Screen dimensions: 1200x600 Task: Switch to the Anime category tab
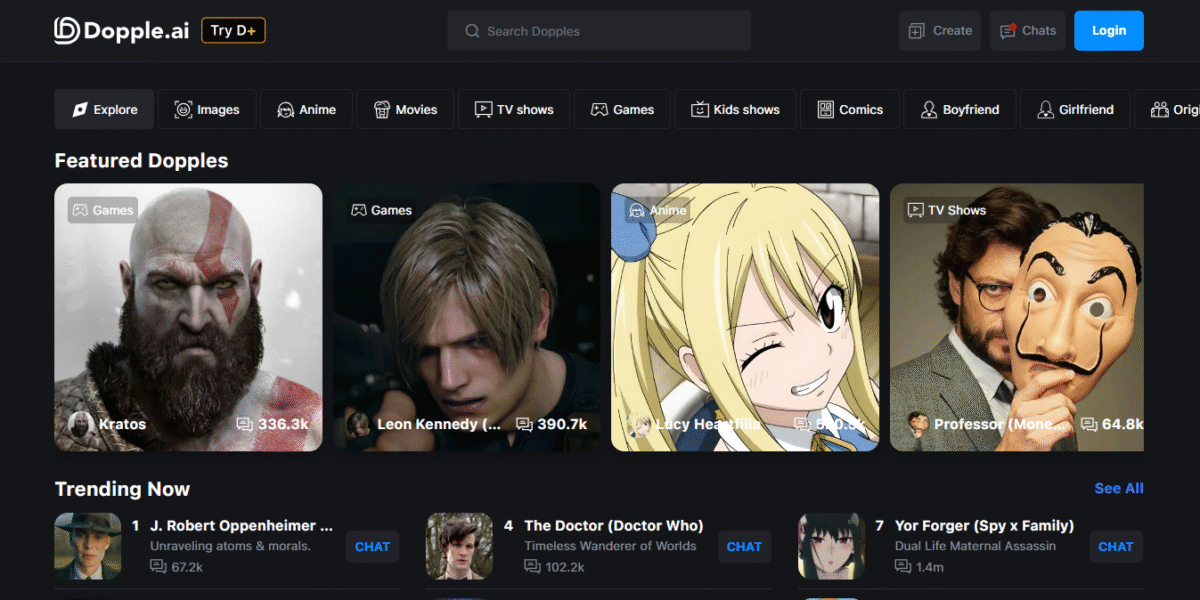306,110
